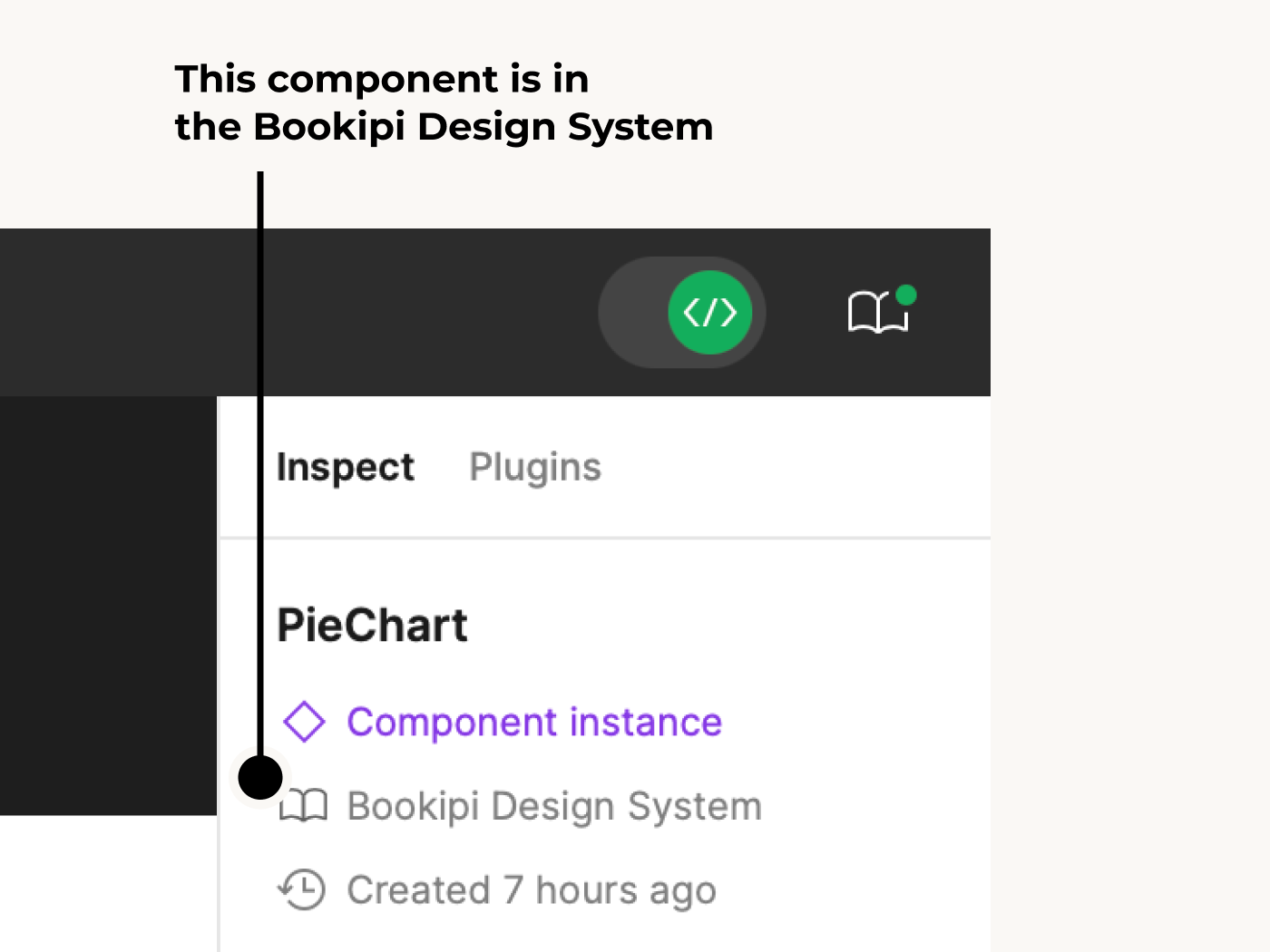Toggle the Dev Mode code switch
The width and height of the screenshot is (1270, 952).
(x=681, y=313)
